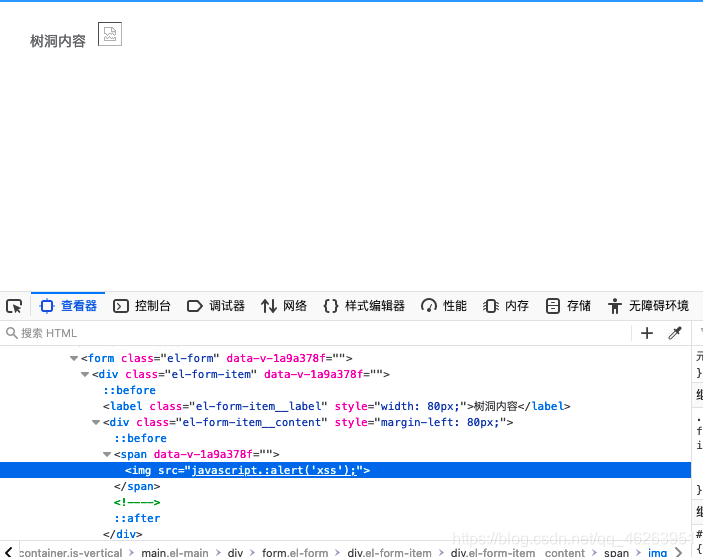The width and height of the screenshot is (703, 557).
Task: Focus the 搜索 HTML search field
Action: pos(314,333)
